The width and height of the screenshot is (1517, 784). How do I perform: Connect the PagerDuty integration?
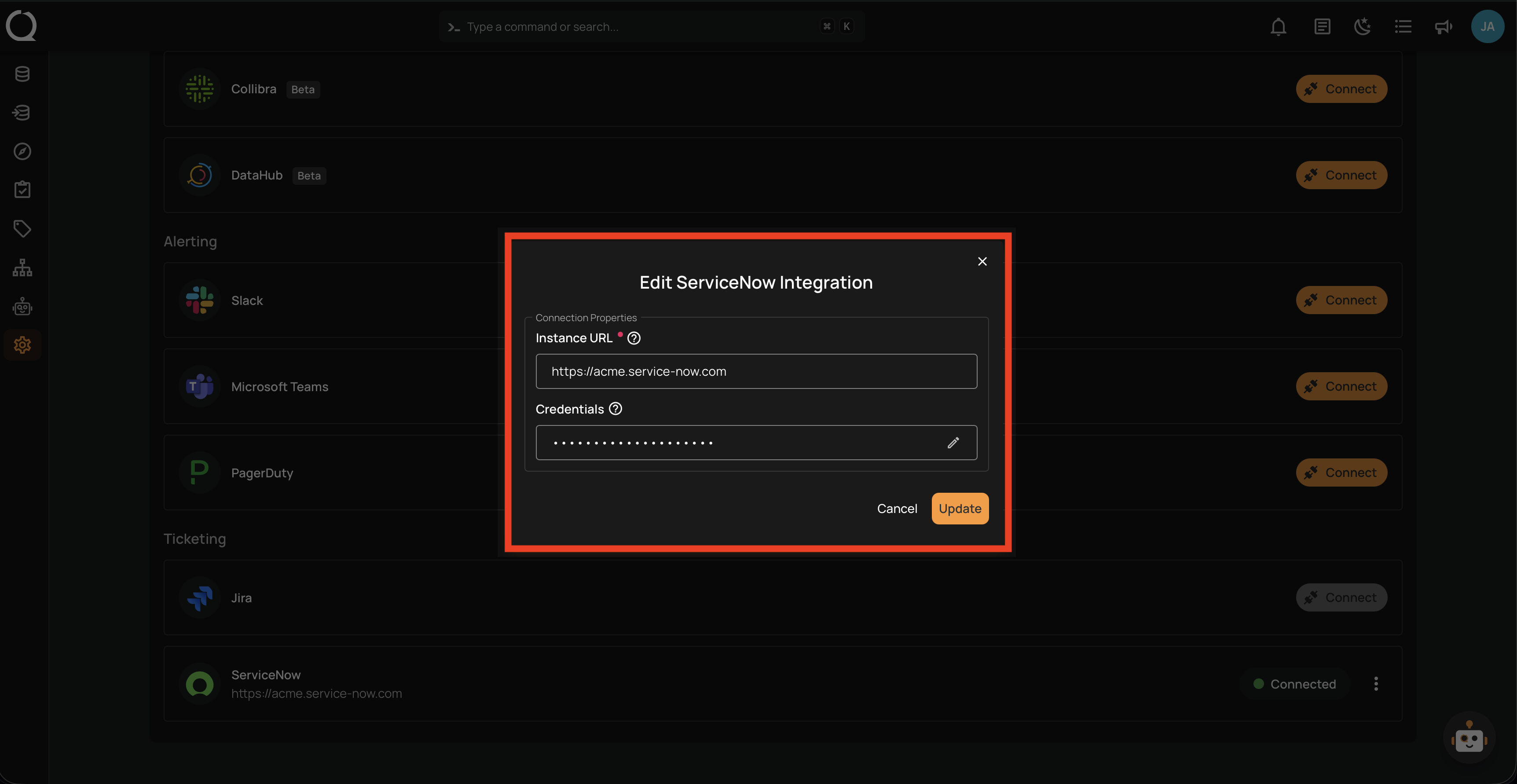tap(1341, 473)
